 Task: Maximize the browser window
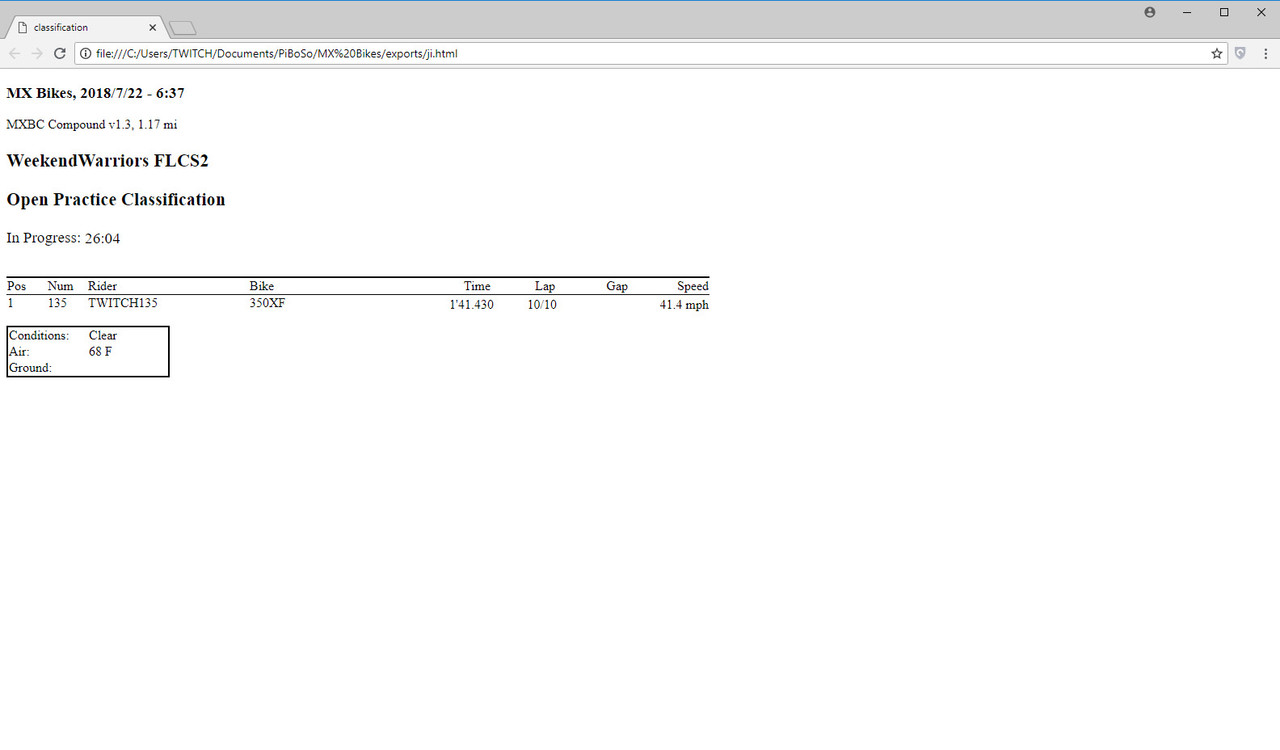coord(1224,12)
